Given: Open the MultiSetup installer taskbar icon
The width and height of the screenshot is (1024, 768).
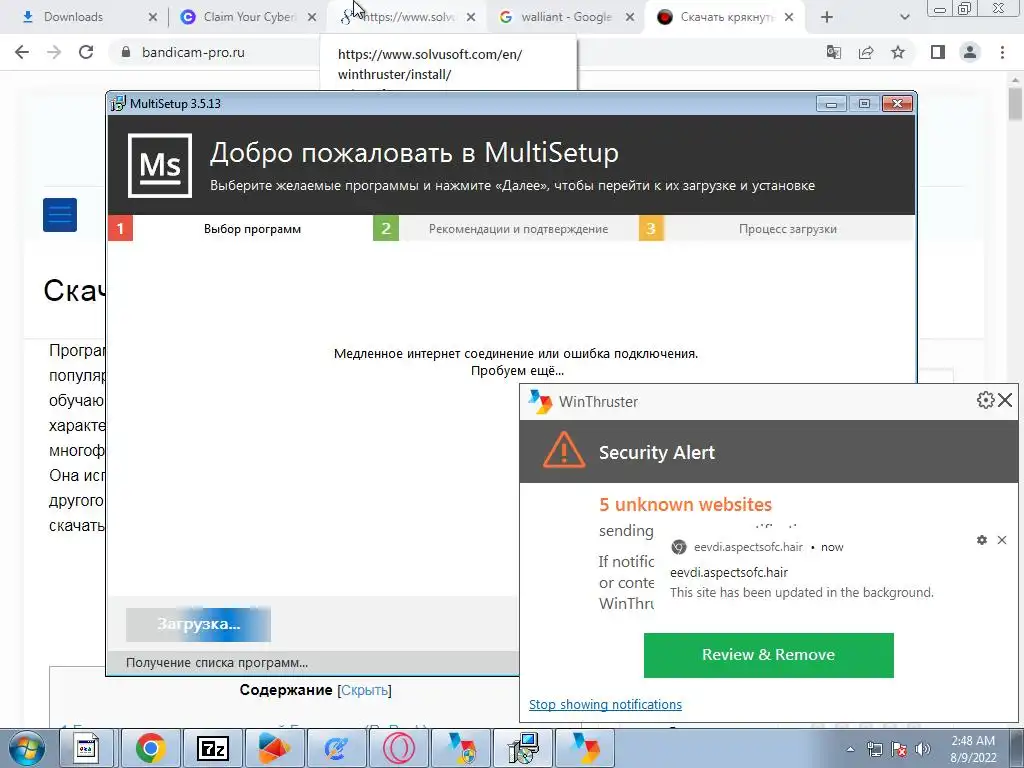Looking at the screenshot, I should pos(522,748).
